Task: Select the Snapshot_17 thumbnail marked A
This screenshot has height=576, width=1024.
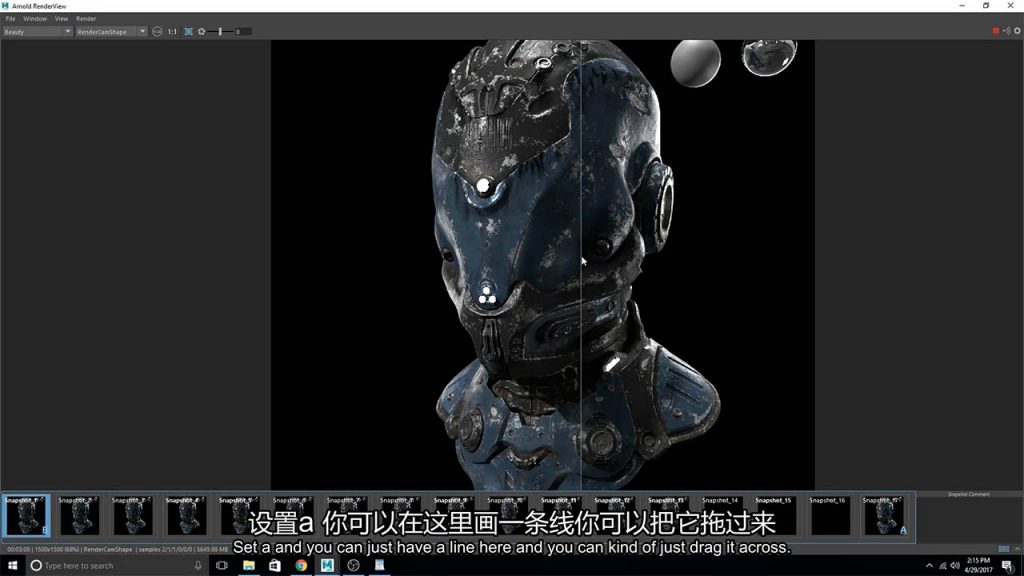Action: tap(884, 515)
